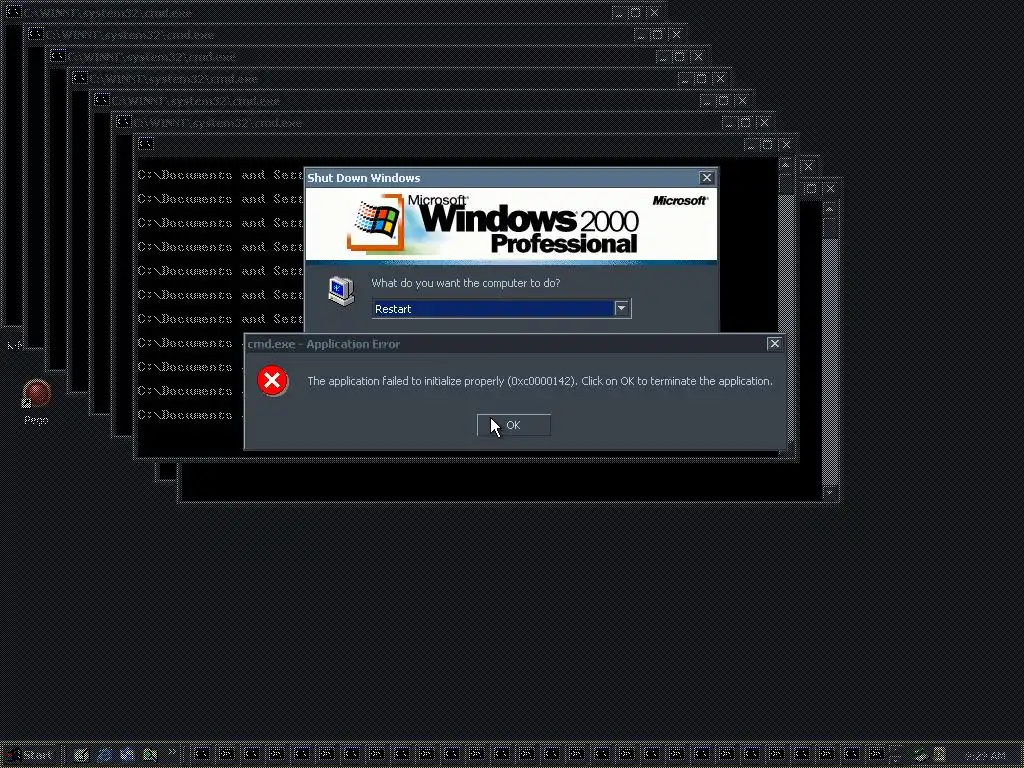The width and height of the screenshot is (1024, 768).
Task: Open system menu icon of rearmost cmd.exe window
Action: pyautogui.click(x=13, y=12)
